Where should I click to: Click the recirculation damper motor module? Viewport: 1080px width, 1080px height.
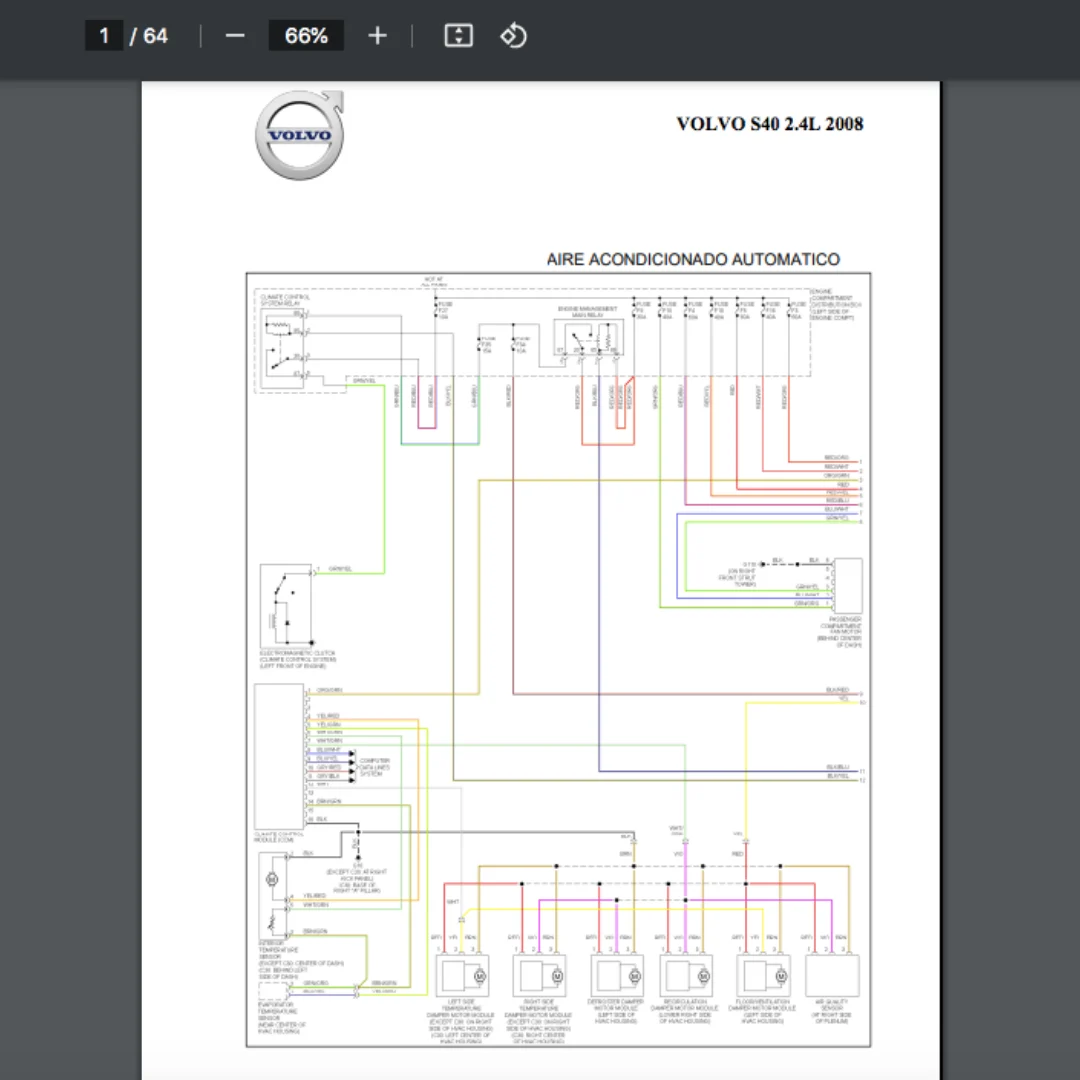coord(686,975)
